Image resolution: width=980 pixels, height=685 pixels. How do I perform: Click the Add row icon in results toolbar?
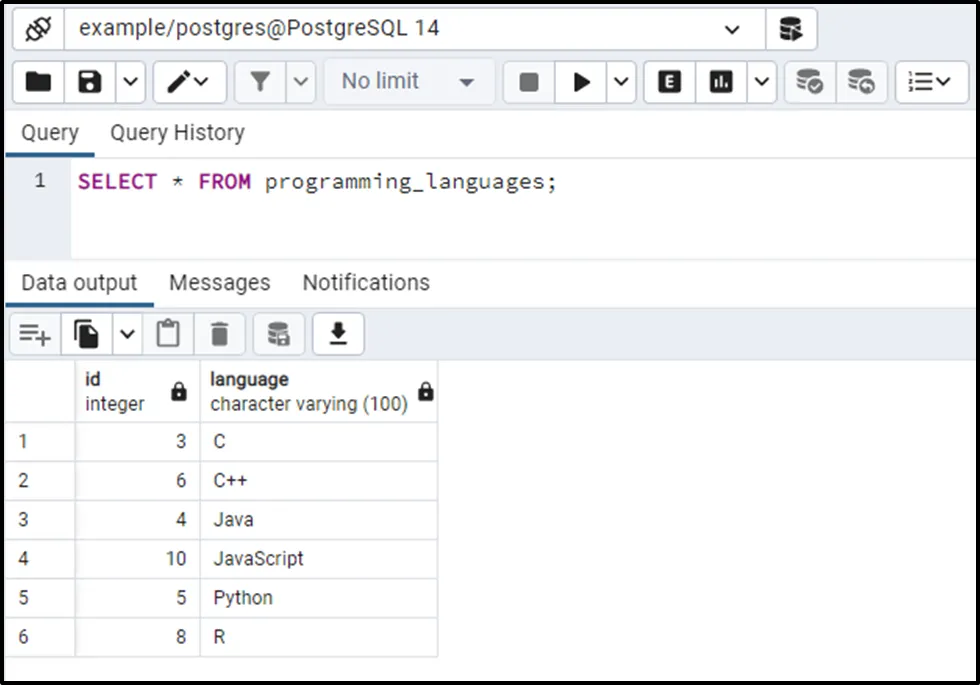pyautogui.click(x=35, y=334)
